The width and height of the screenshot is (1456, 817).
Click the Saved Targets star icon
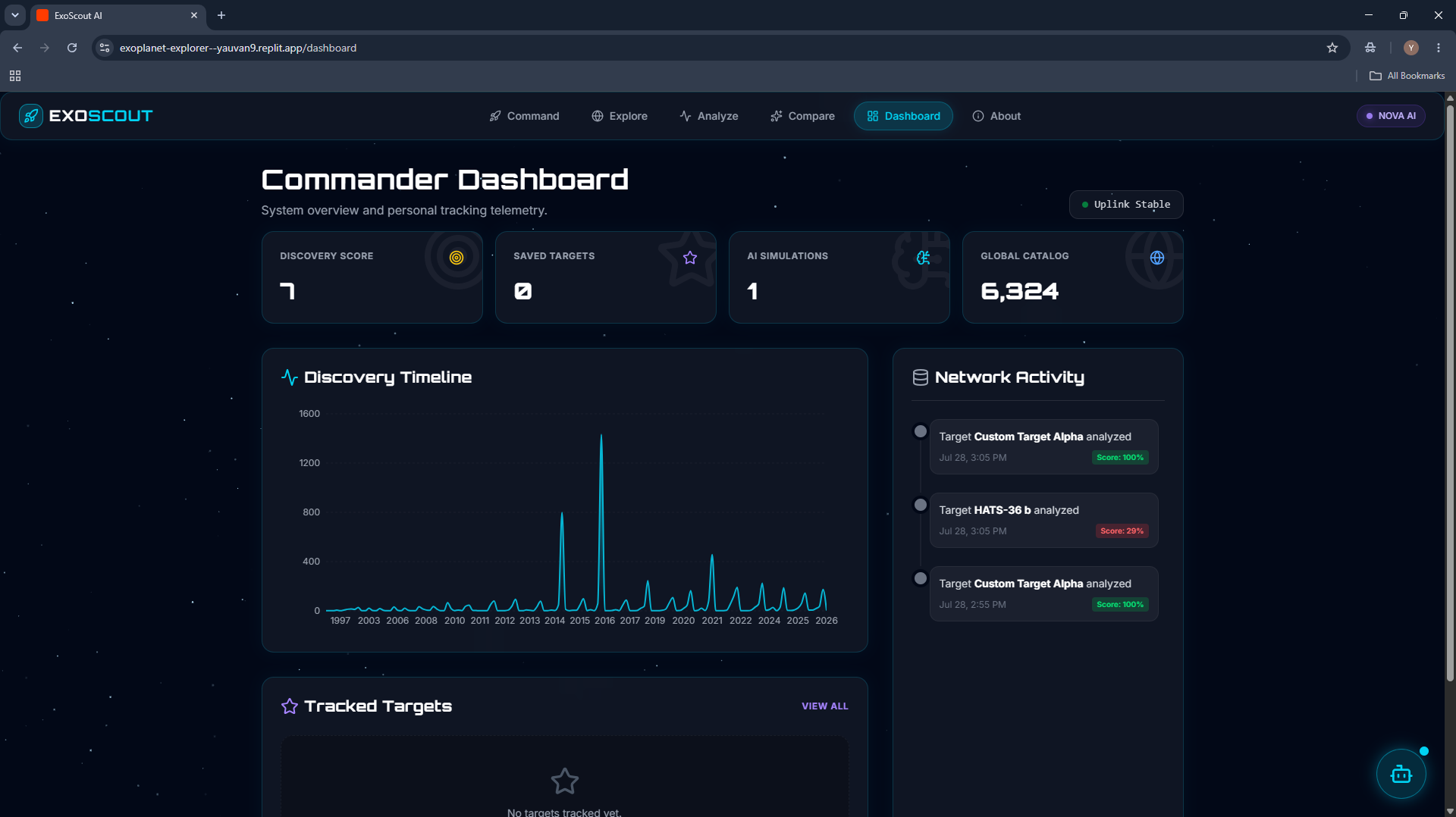[x=689, y=258]
